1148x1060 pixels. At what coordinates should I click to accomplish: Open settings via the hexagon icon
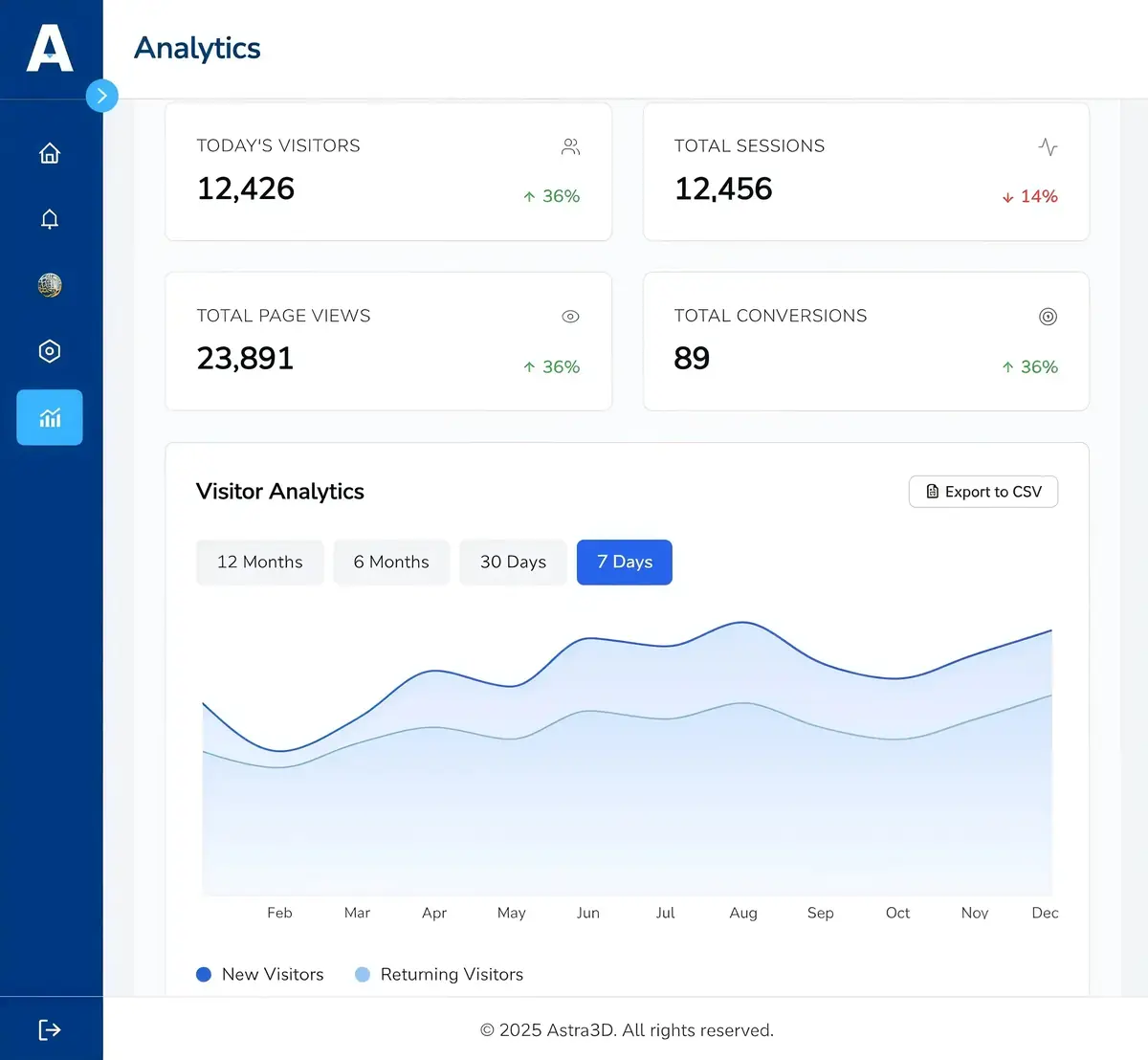[50, 351]
